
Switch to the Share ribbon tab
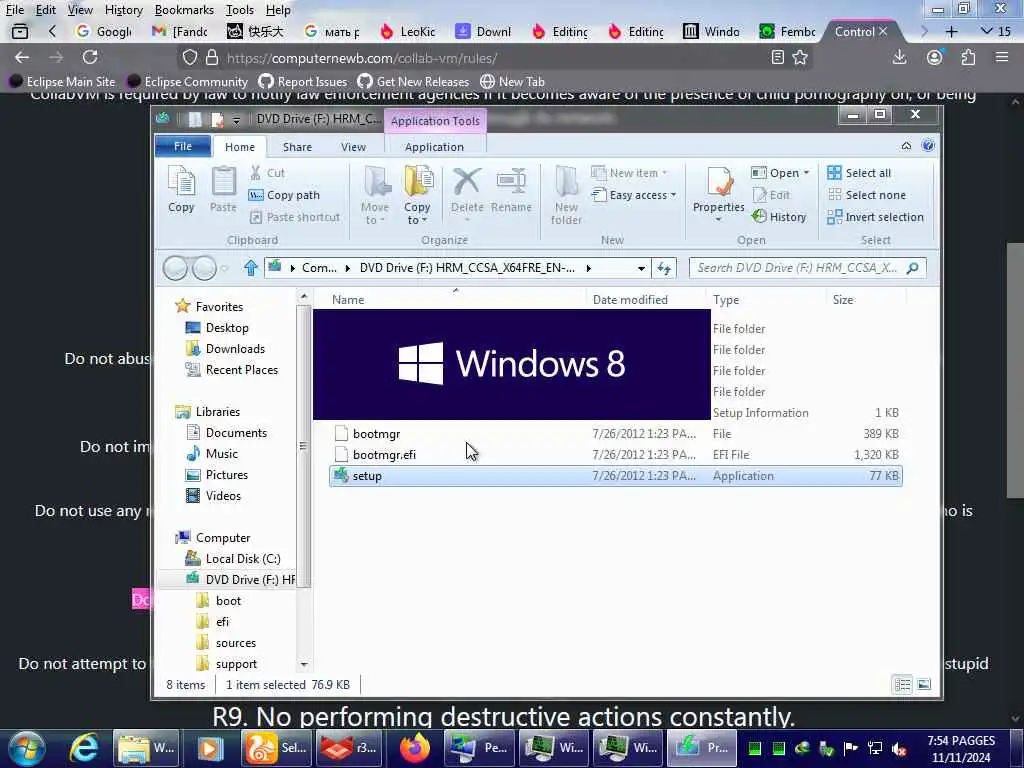(297, 147)
